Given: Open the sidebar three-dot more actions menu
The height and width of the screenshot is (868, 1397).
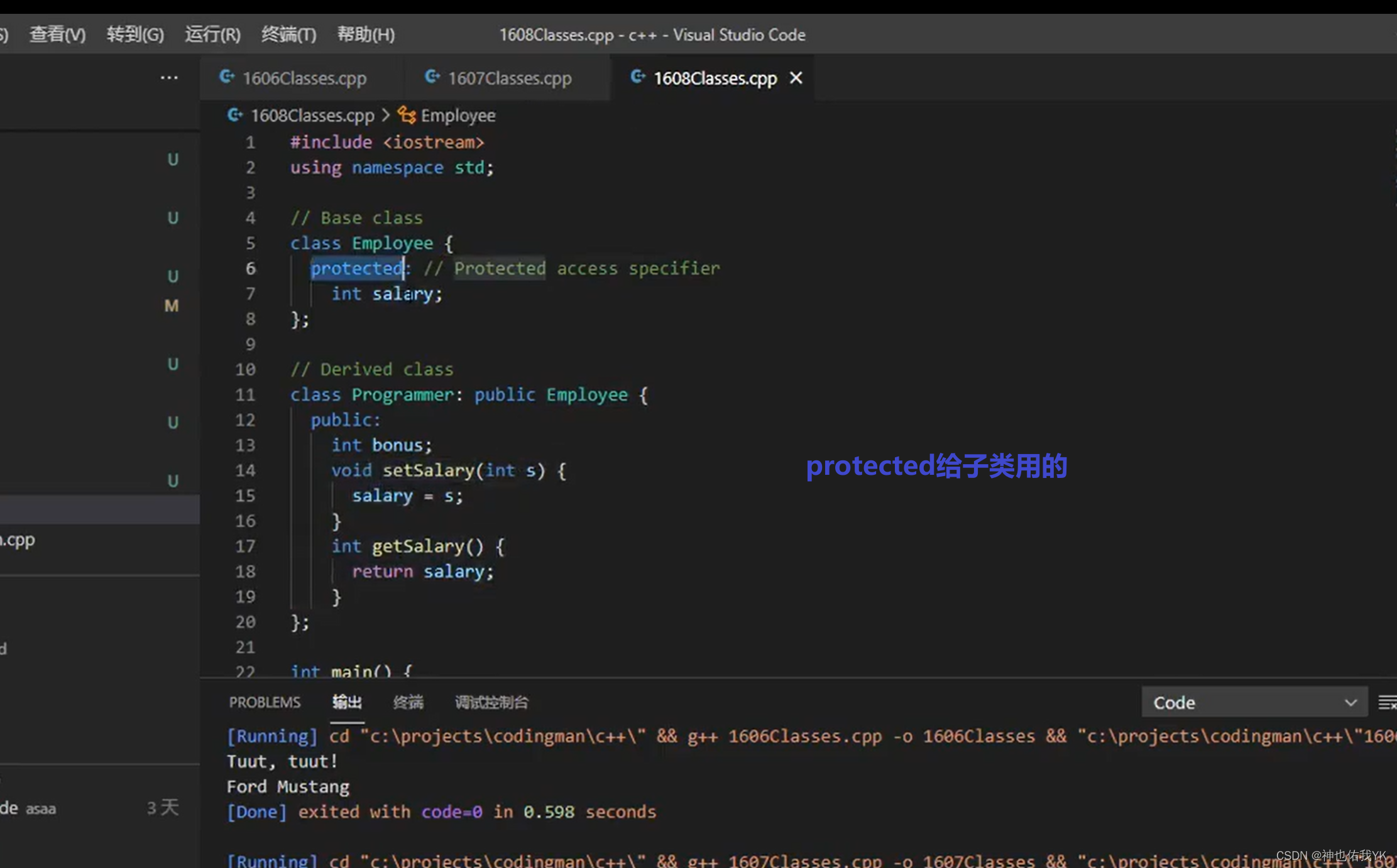Looking at the screenshot, I should point(169,78).
